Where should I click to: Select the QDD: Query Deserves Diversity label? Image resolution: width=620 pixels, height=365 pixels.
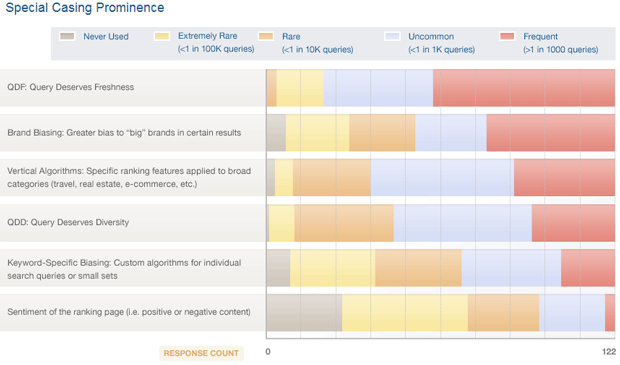(68, 222)
